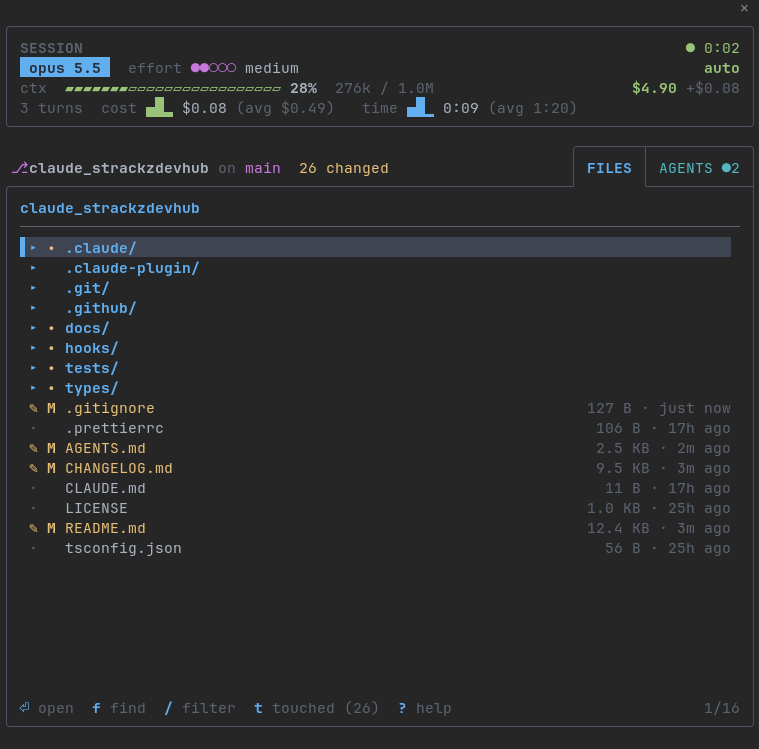This screenshot has width=759, height=749.
Task: Click the 26 changed indicator
Action: (x=344, y=168)
